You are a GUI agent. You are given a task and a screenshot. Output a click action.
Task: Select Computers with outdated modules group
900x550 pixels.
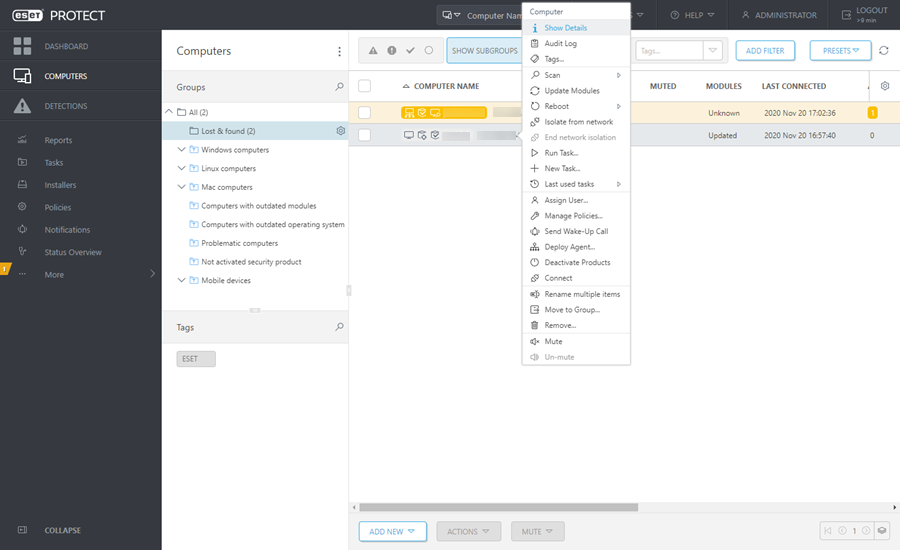click(258, 206)
